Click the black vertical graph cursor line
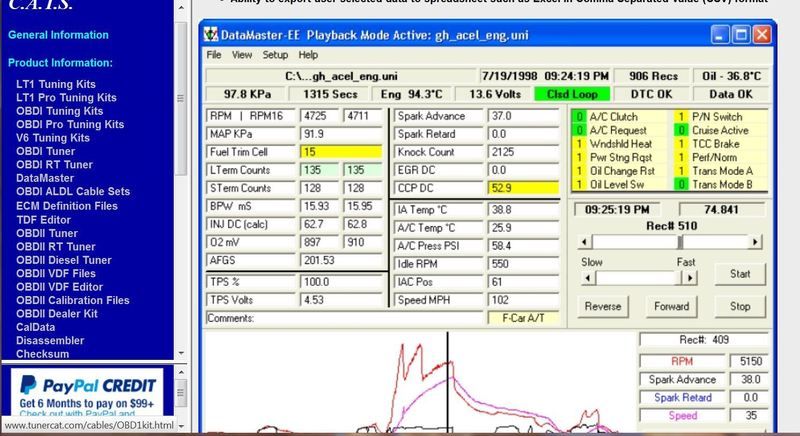This screenshot has height=436, width=800. 448,381
